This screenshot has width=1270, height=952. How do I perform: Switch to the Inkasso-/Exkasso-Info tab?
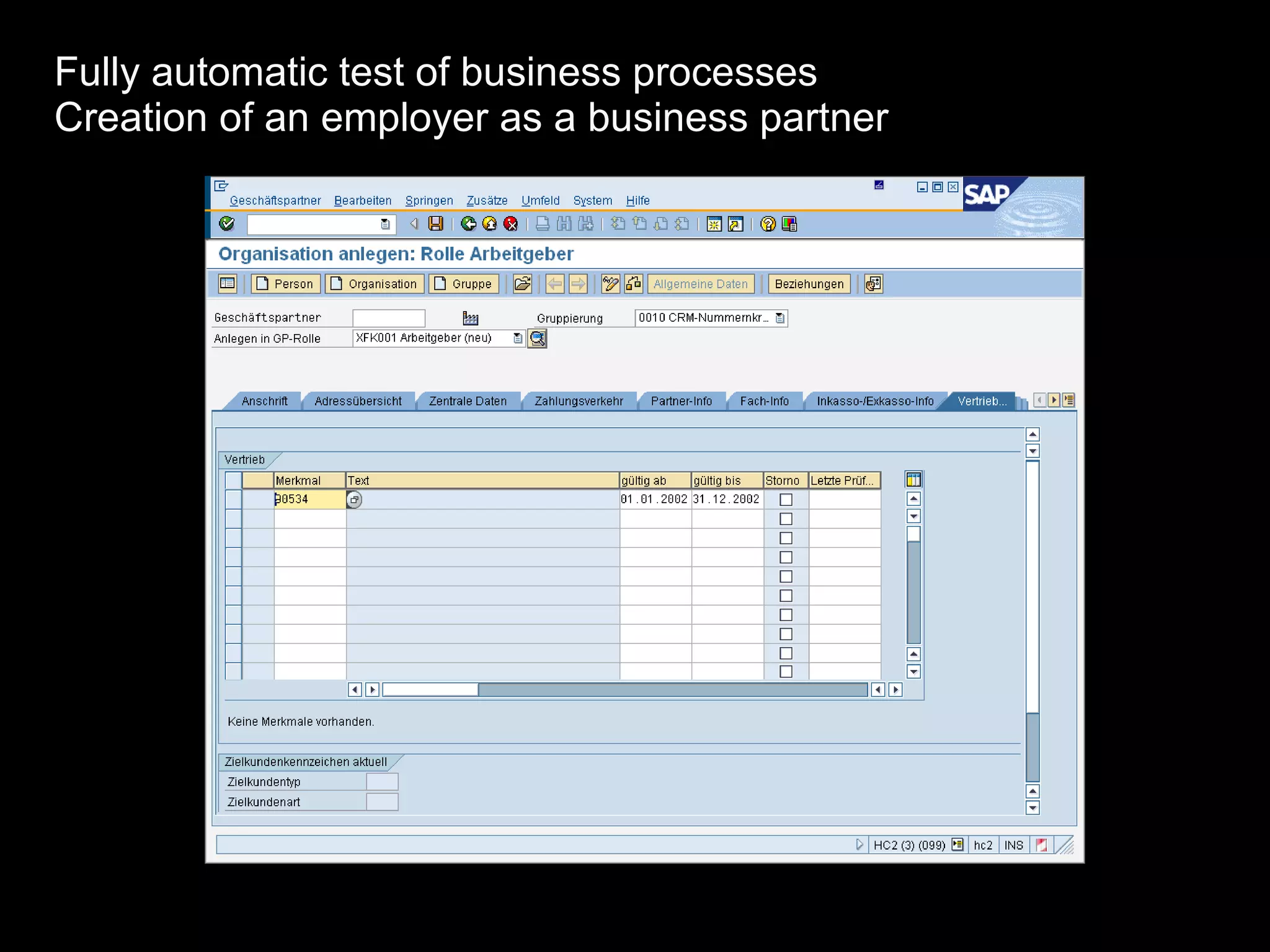[x=875, y=401]
